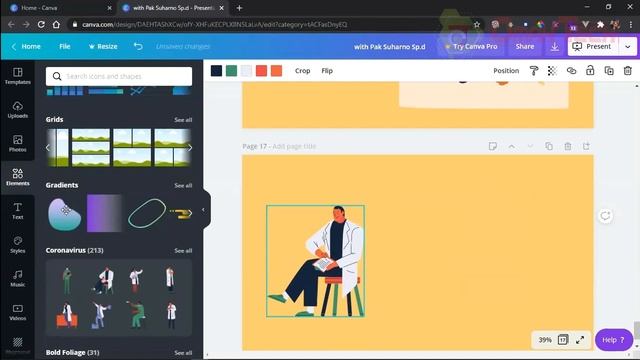Bookmark this page with star icon
Viewport: 640px width, 360px height.
click(477, 24)
